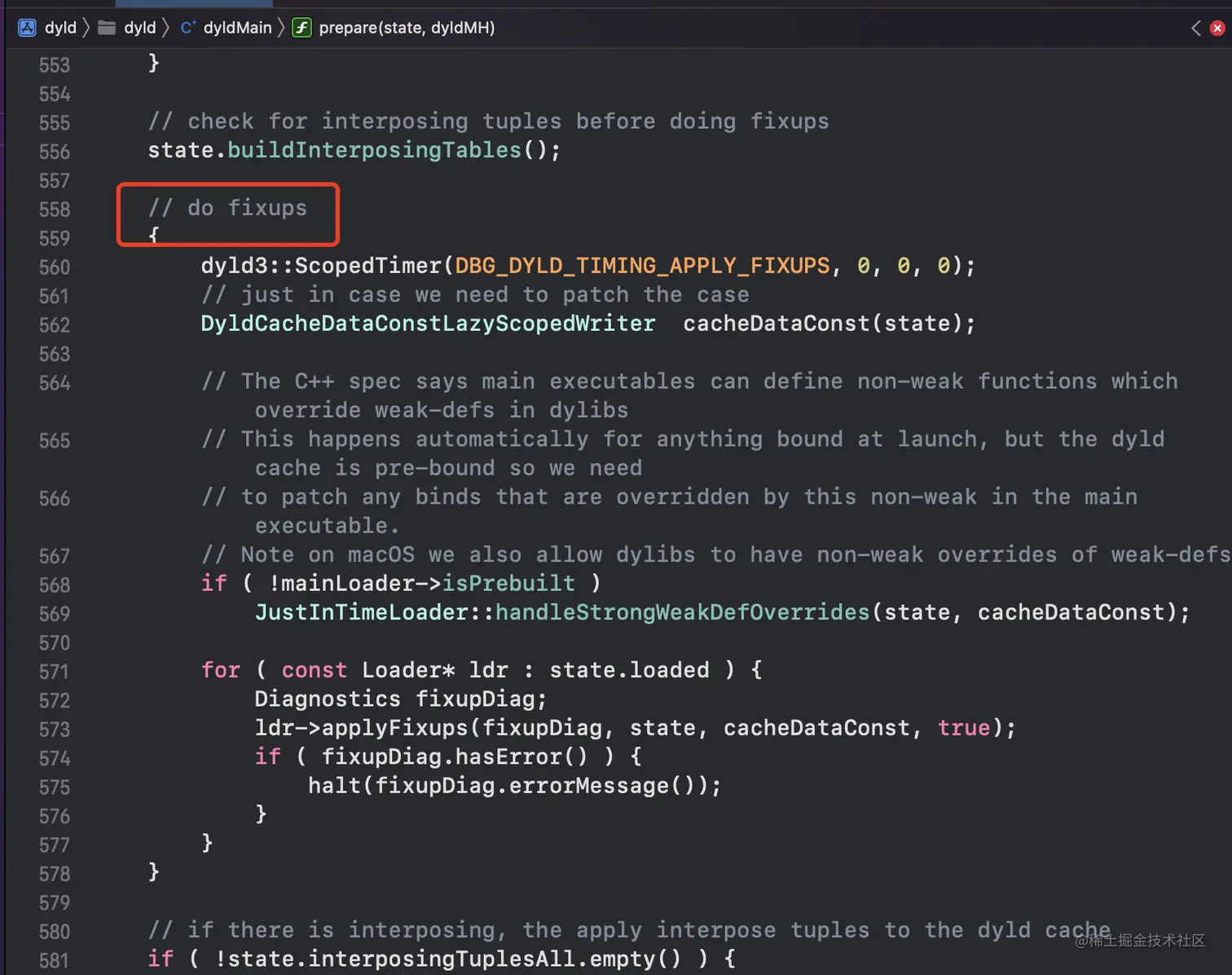Viewport: 1232px width, 975px height.
Task: Click cacheDataConst(state) declaration on line 562
Action: [829, 324]
